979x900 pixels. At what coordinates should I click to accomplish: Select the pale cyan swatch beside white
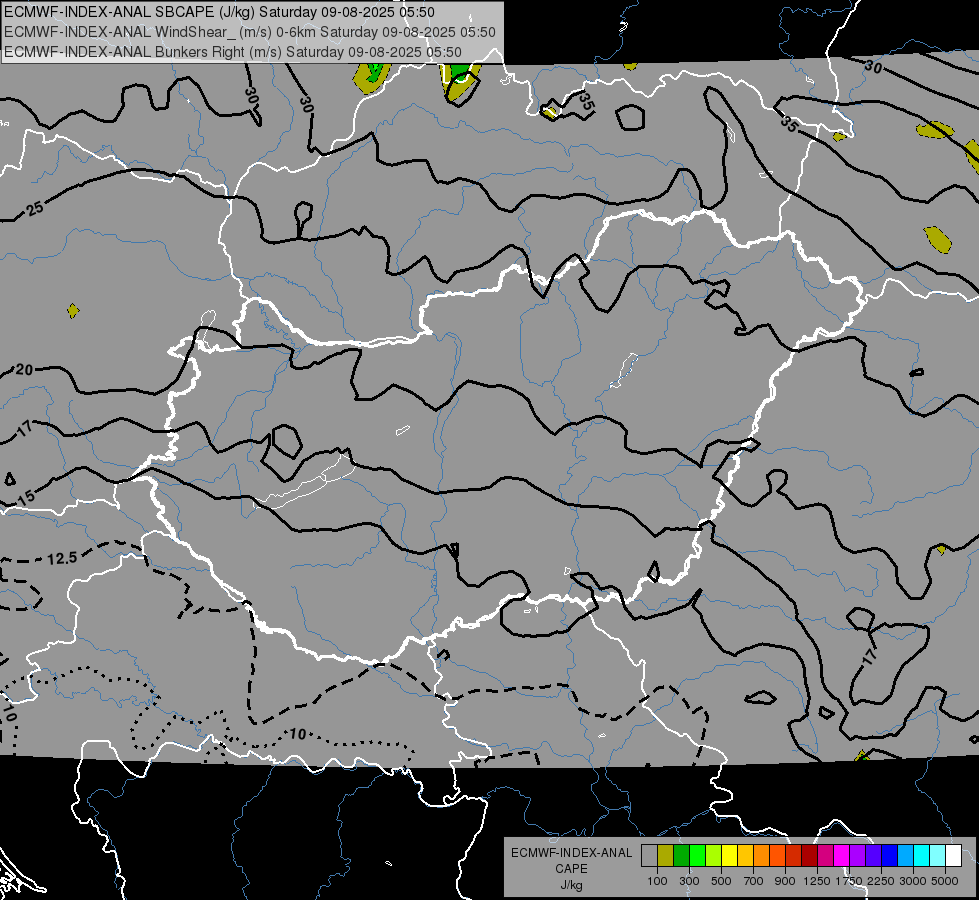point(938,856)
